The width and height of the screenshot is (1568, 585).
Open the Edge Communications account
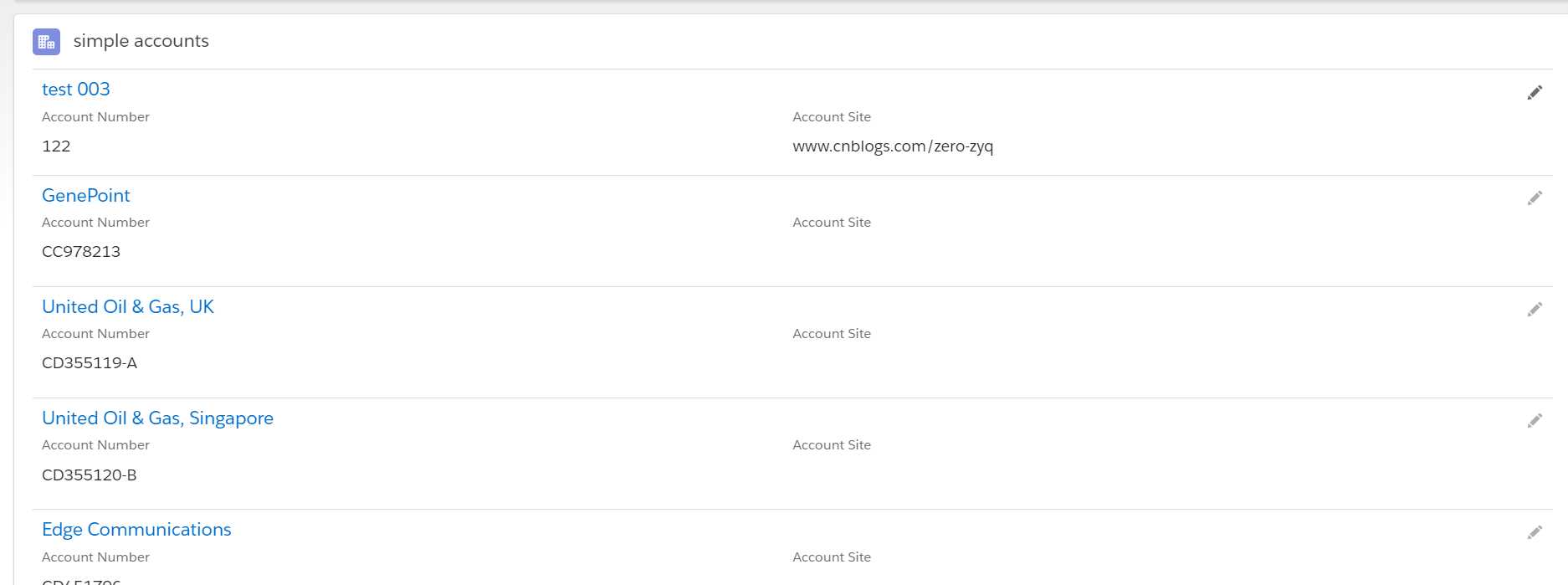pyautogui.click(x=136, y=529)
